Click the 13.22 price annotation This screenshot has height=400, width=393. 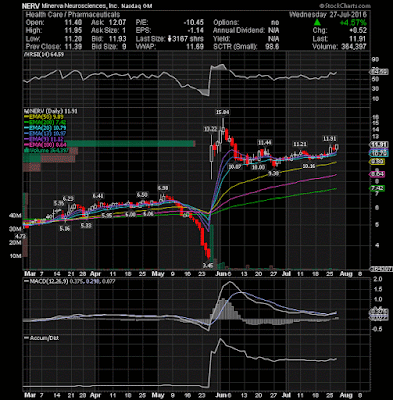click(211, 129)
